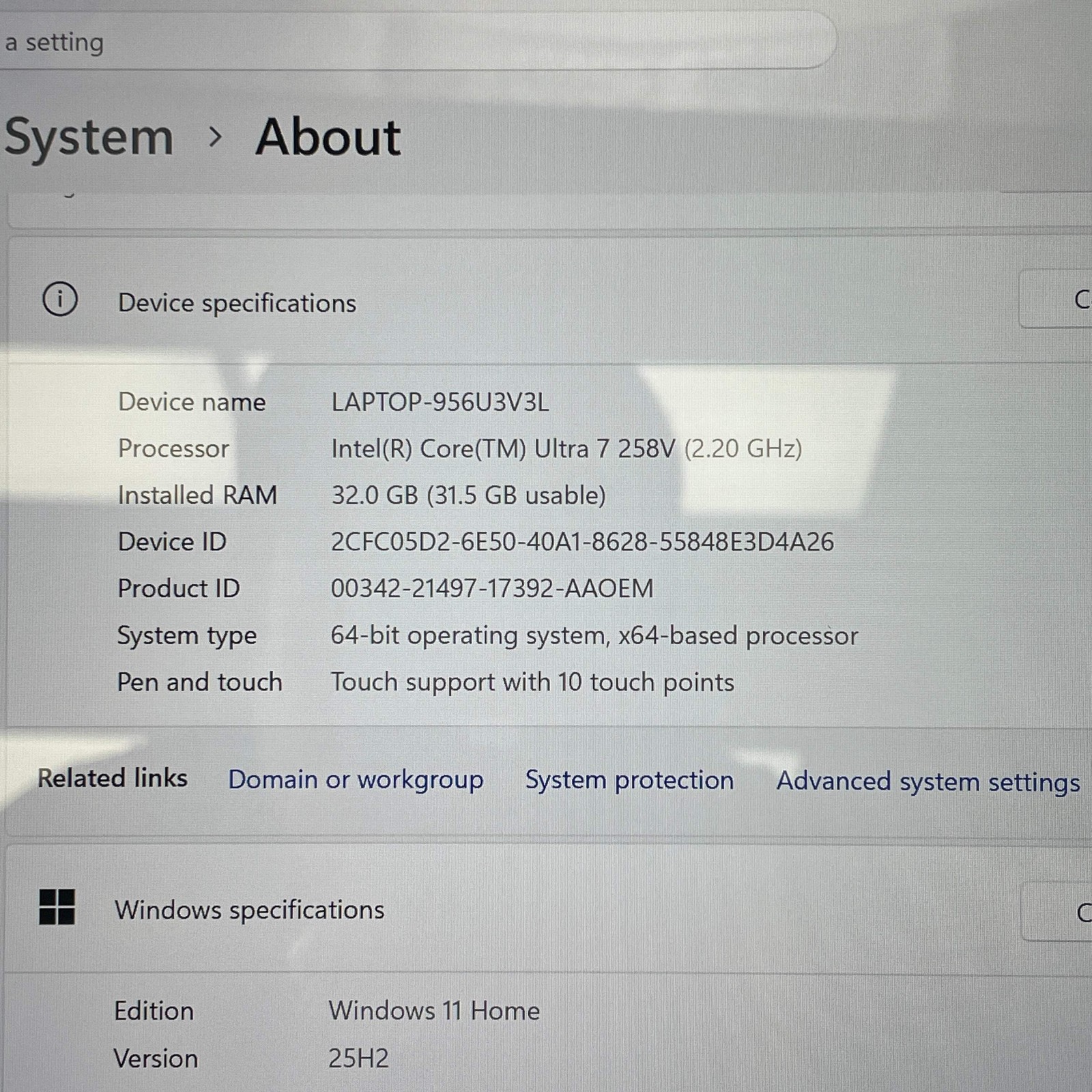This screenshot has height=1092, width=1092.
Task: Select the Windows 11 Home edition value
Action: [x=434, y=1011]
